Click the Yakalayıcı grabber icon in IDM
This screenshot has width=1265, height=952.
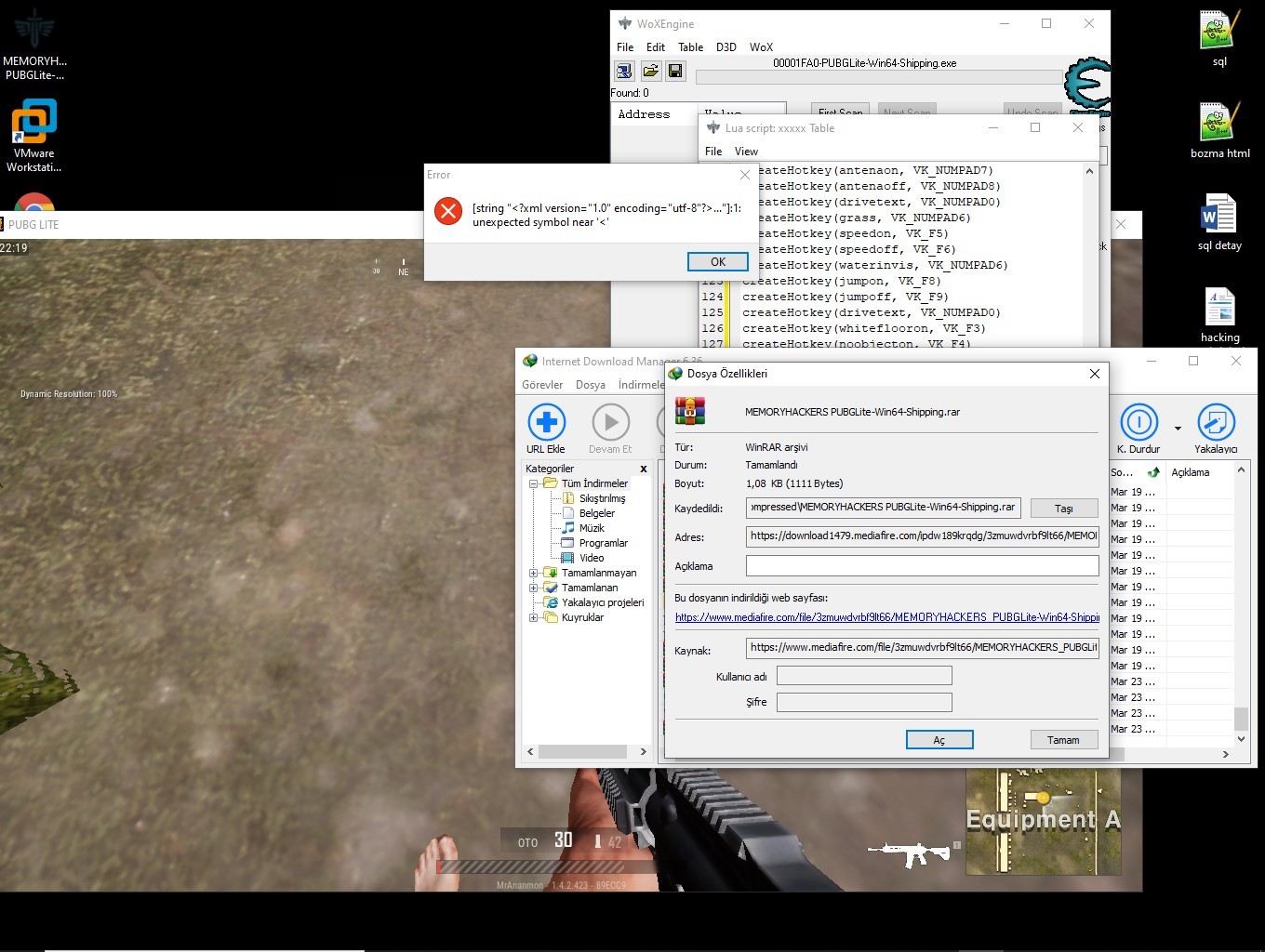[x=1215, y=422]
